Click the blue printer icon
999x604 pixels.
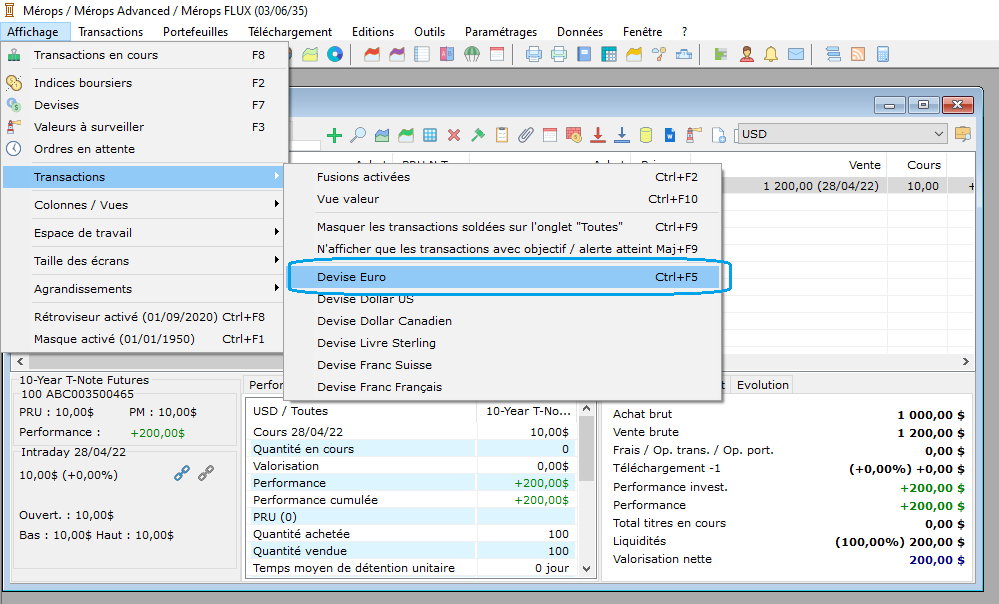click(x=534, y=54)
